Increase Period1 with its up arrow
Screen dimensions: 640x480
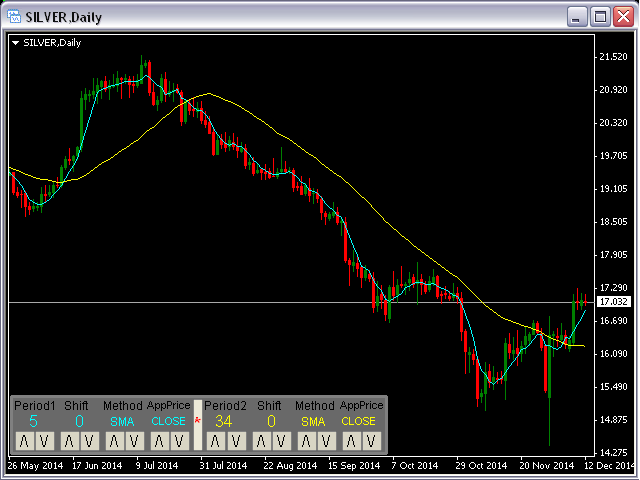[x=25, y=441]
